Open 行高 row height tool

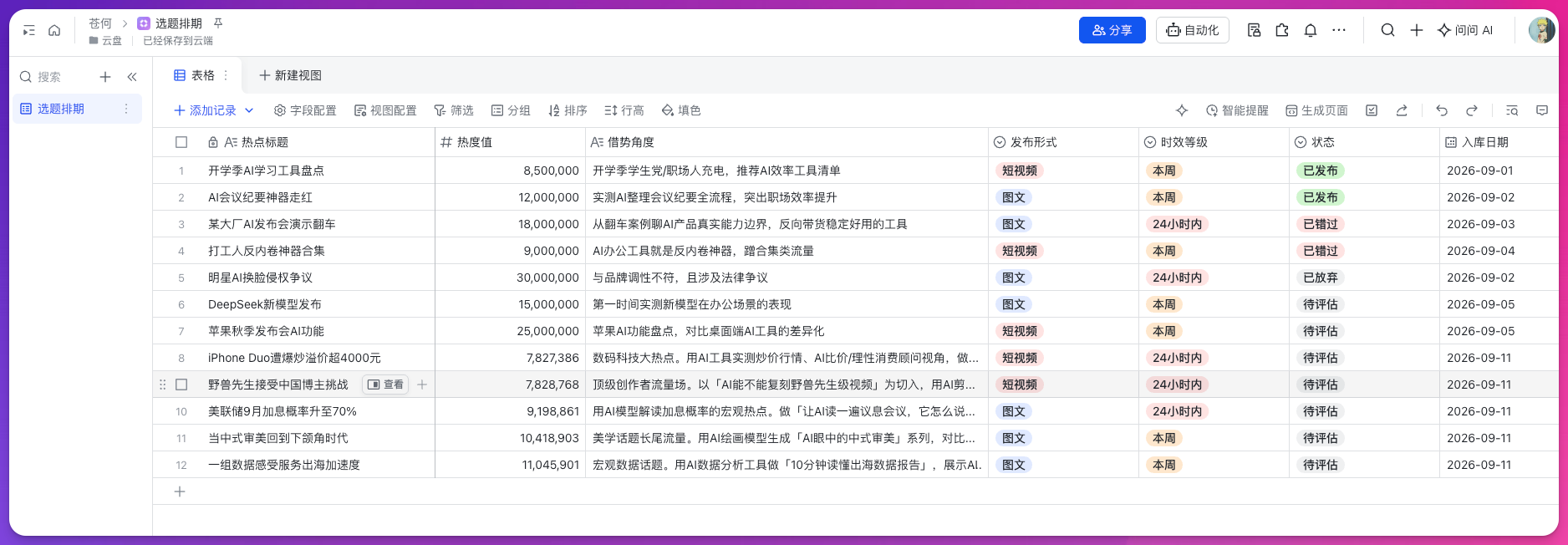(624, 110)
